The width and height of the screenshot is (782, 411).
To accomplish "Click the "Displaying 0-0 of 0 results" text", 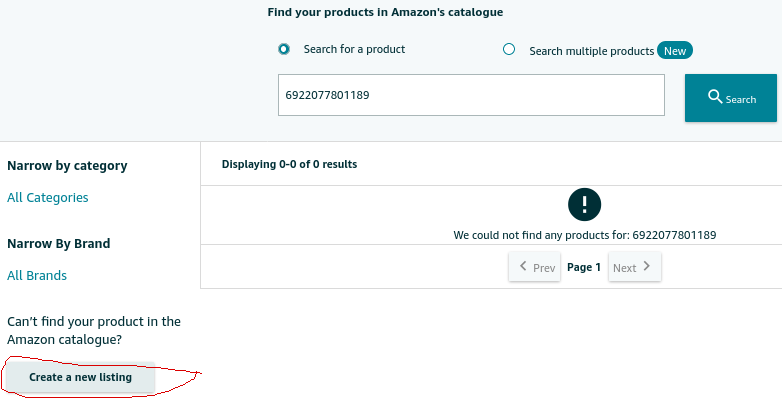I will pyautogui.click(x=289, y=164).
